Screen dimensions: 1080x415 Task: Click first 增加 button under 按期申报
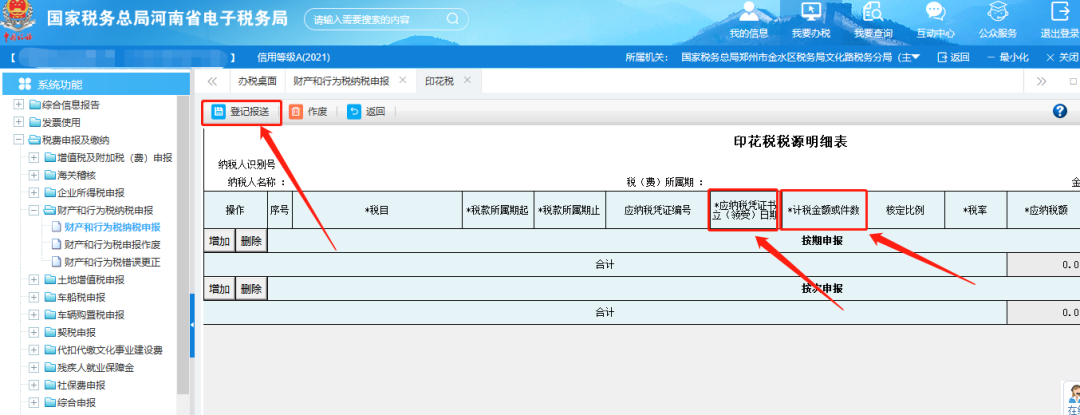pyautogui.click(x=219, y=241)
